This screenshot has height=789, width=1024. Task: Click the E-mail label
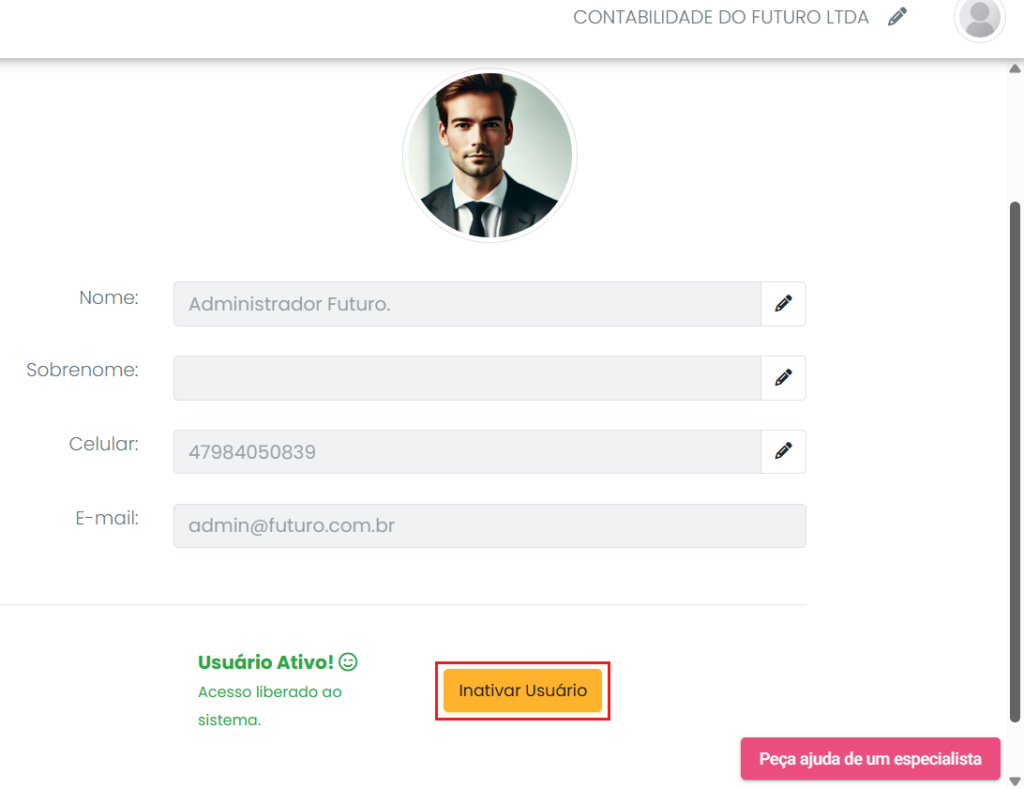click(107, 518)
